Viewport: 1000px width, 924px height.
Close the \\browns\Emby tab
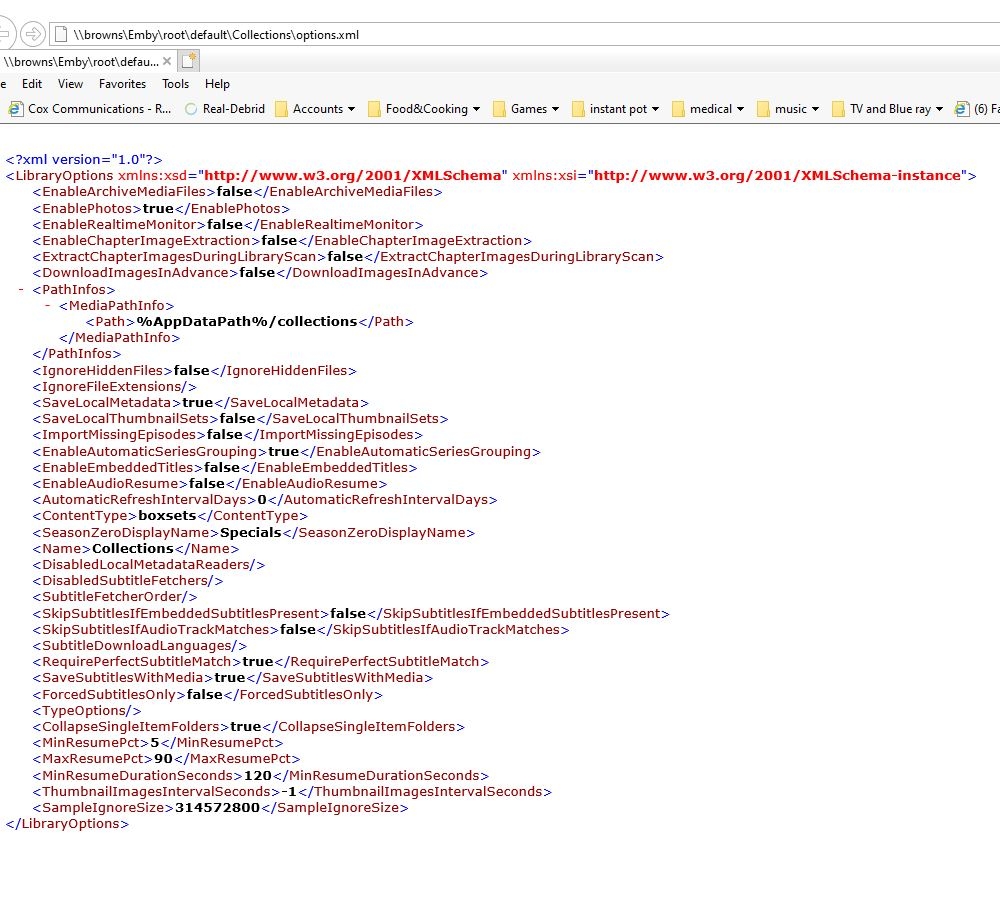(x=166, y=61)
